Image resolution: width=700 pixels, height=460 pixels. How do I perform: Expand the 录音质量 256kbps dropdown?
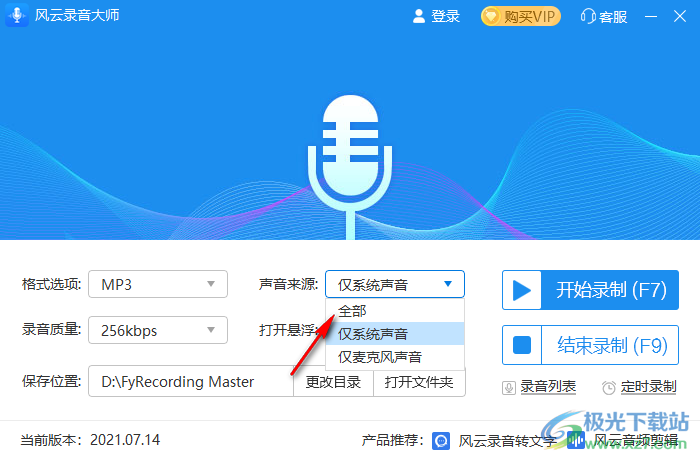[158, 330]
